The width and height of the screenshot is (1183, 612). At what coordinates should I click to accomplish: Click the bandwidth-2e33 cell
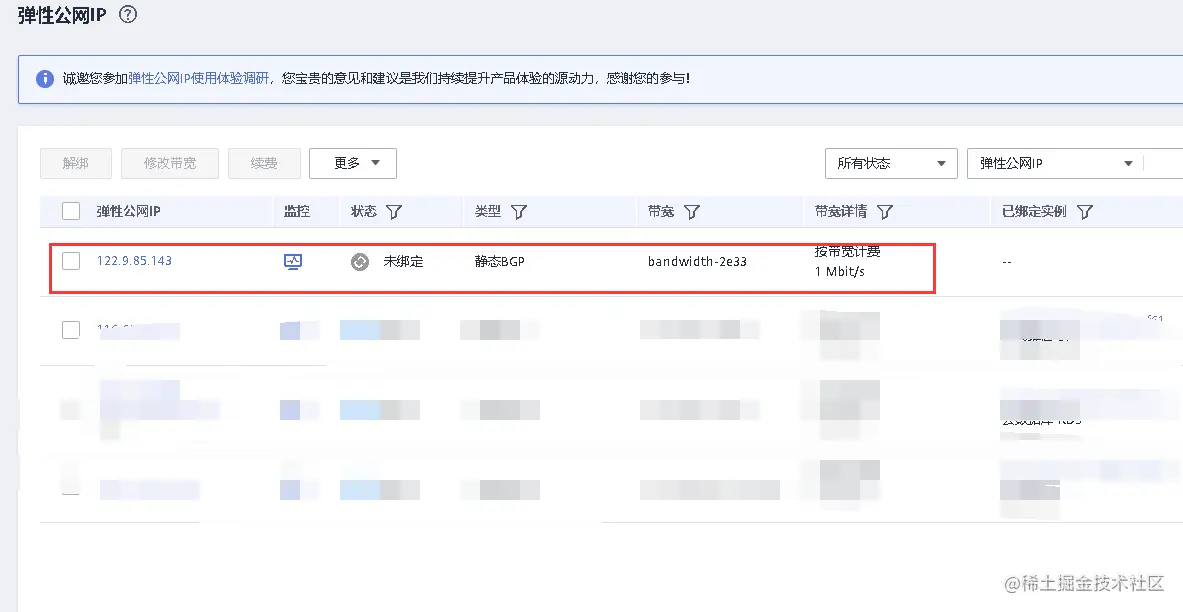coord(697,262)
